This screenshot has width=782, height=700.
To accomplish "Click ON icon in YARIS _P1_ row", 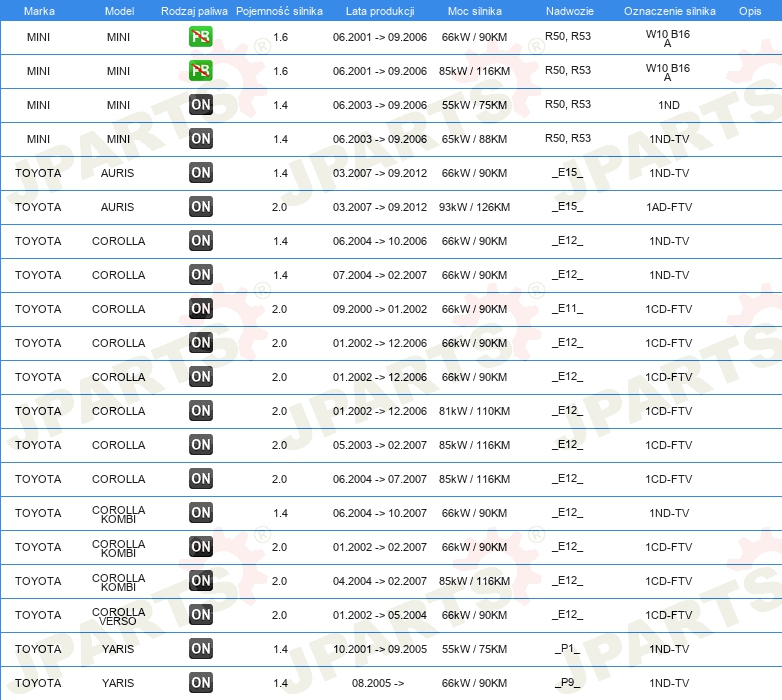I will click(x=201, y=649).
